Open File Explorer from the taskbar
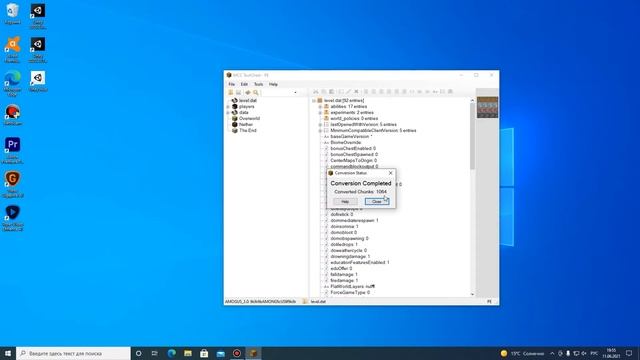 click(x=188, y=353)
